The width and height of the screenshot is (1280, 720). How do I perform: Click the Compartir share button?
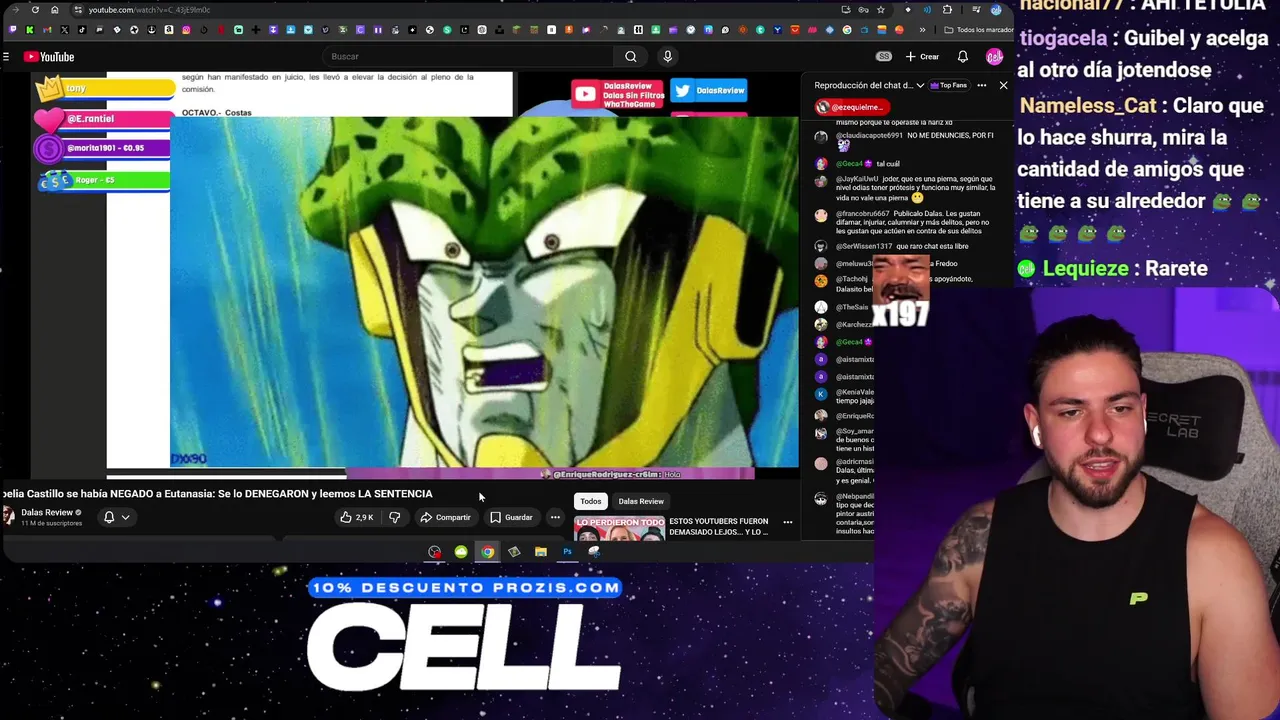[445, 517]
